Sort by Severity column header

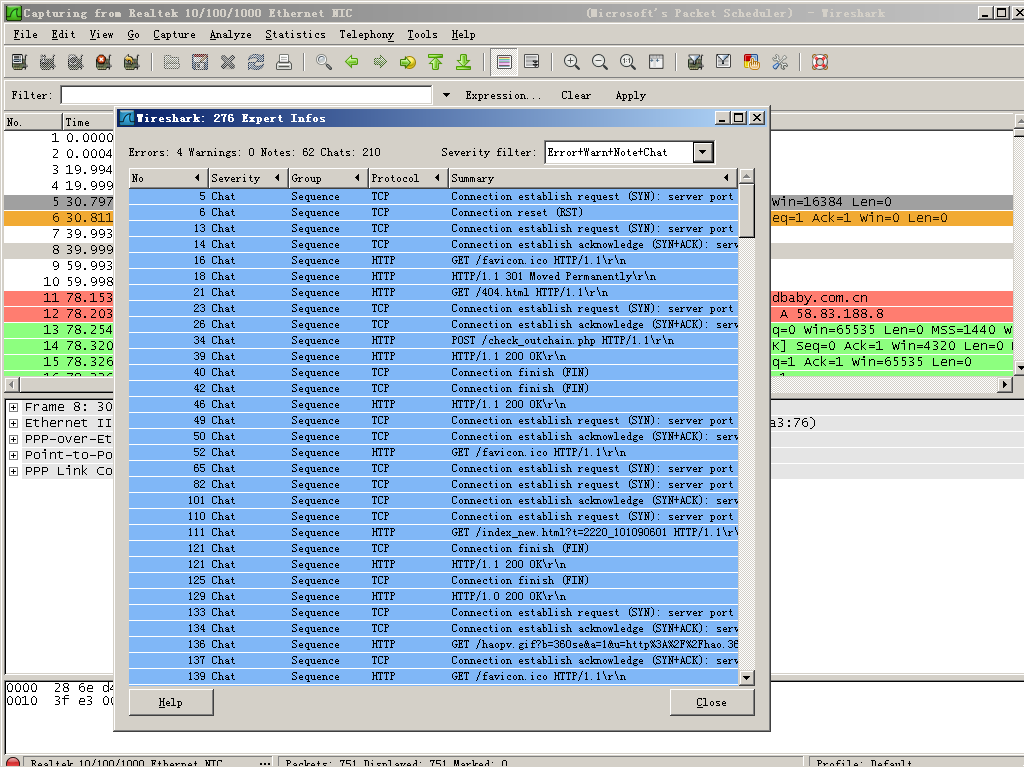[246, 178]
